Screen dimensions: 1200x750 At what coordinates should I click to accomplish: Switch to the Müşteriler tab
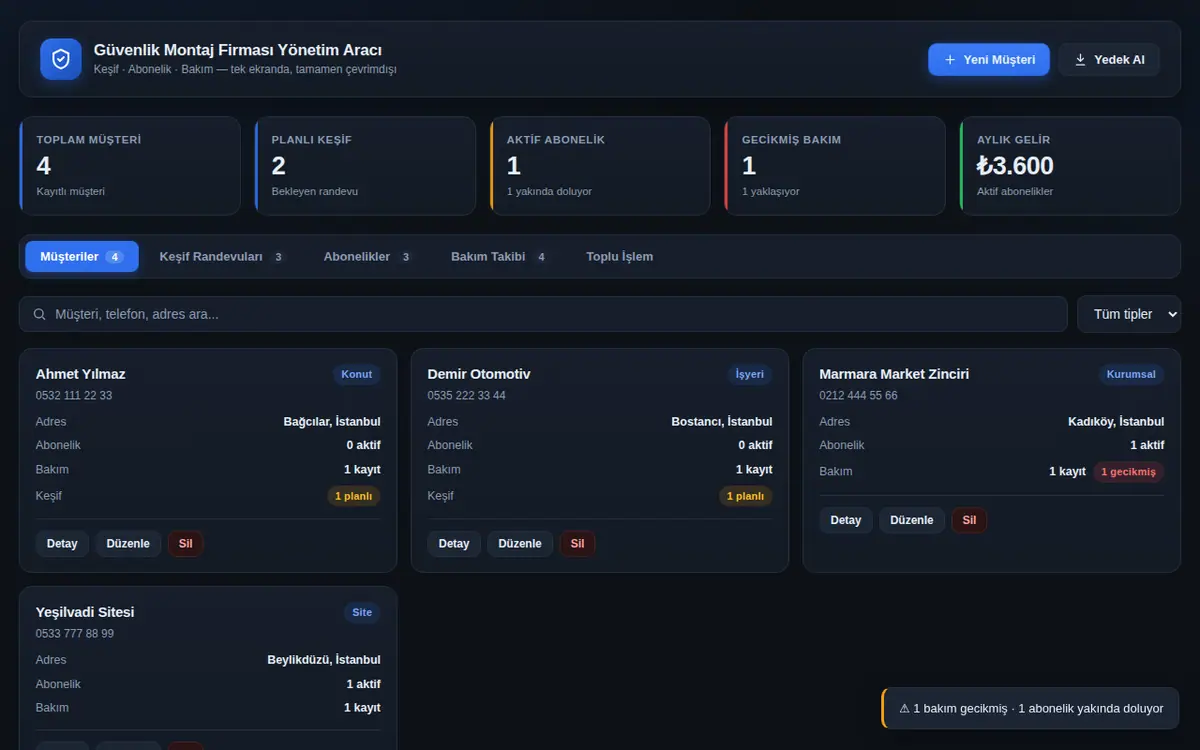click(x=82, y=257)
